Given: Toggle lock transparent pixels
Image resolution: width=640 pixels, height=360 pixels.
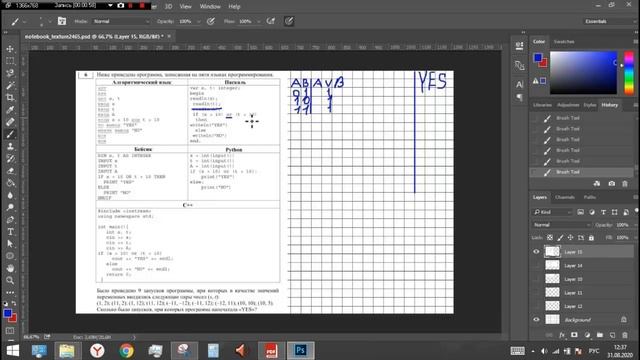Looking at the screenshot, I should click(x=550, y=238).
